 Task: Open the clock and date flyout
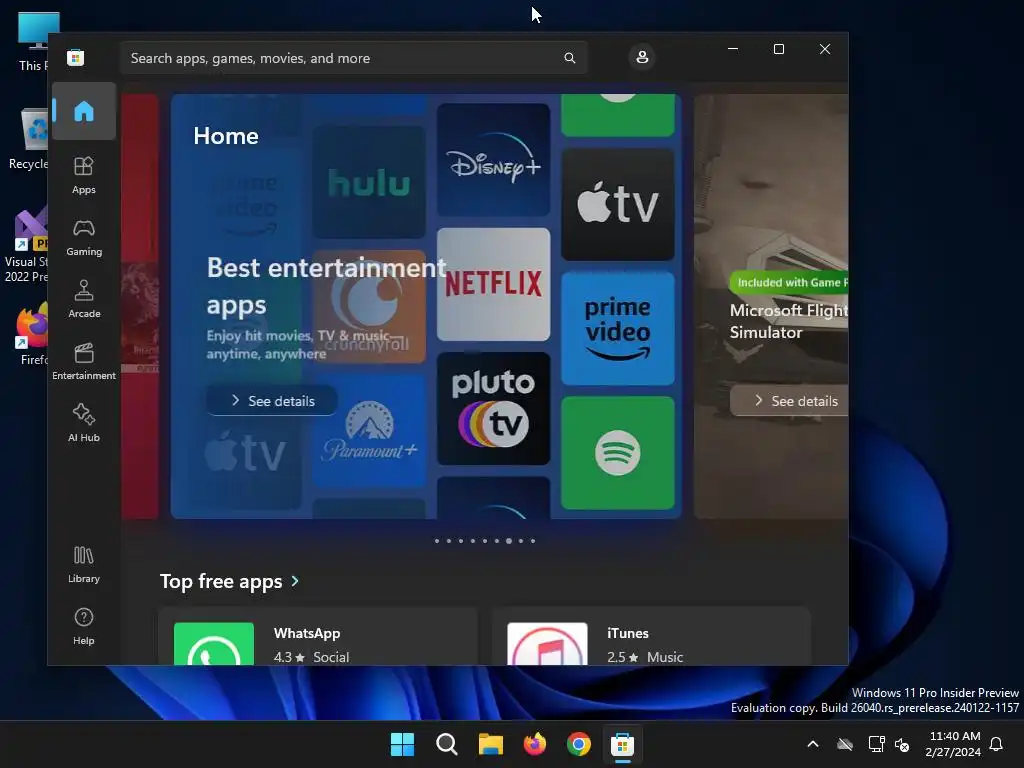tap(953, 744)
